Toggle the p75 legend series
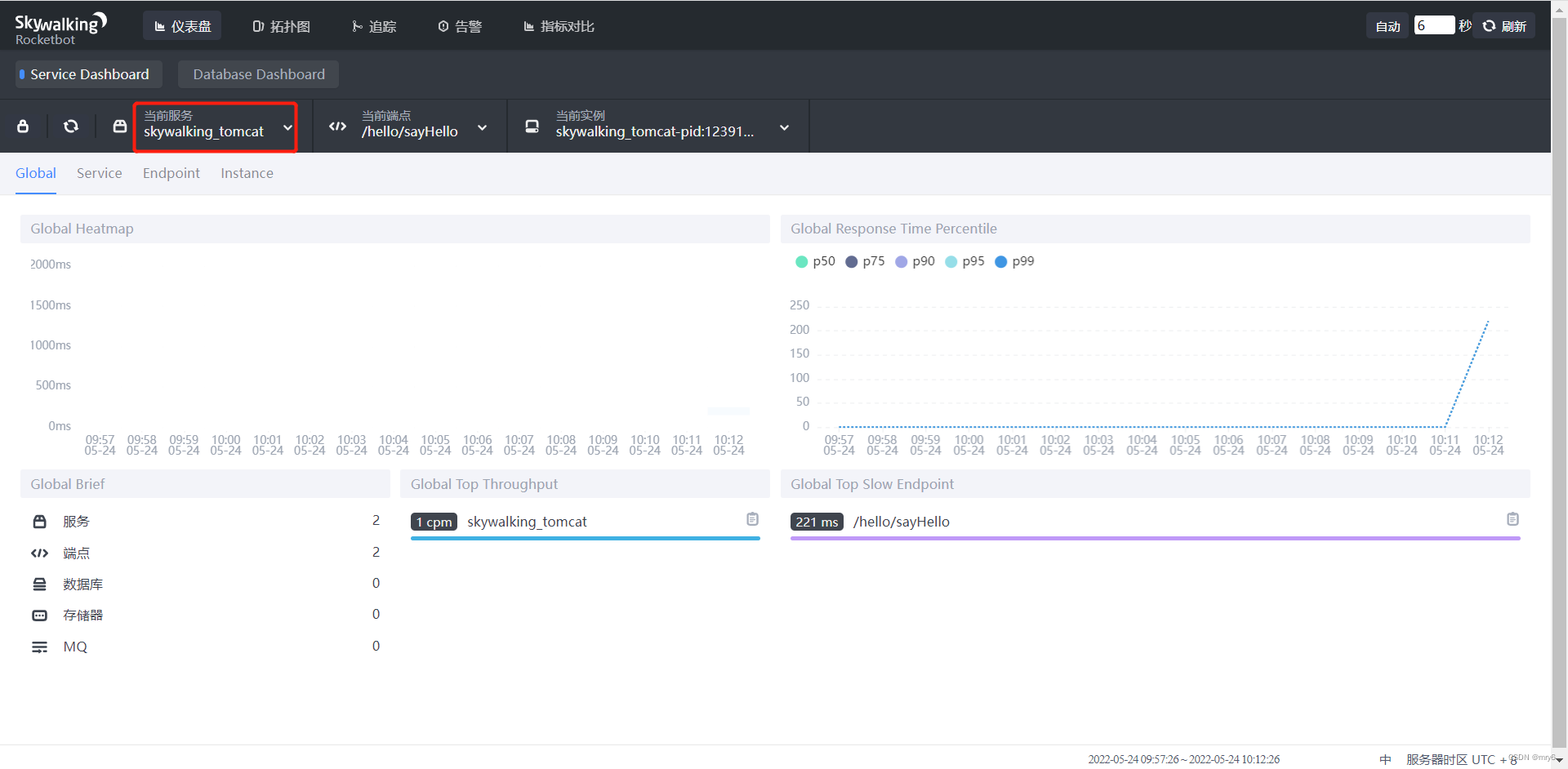The width and height of the screenshot is (1568, 769). 865,261
